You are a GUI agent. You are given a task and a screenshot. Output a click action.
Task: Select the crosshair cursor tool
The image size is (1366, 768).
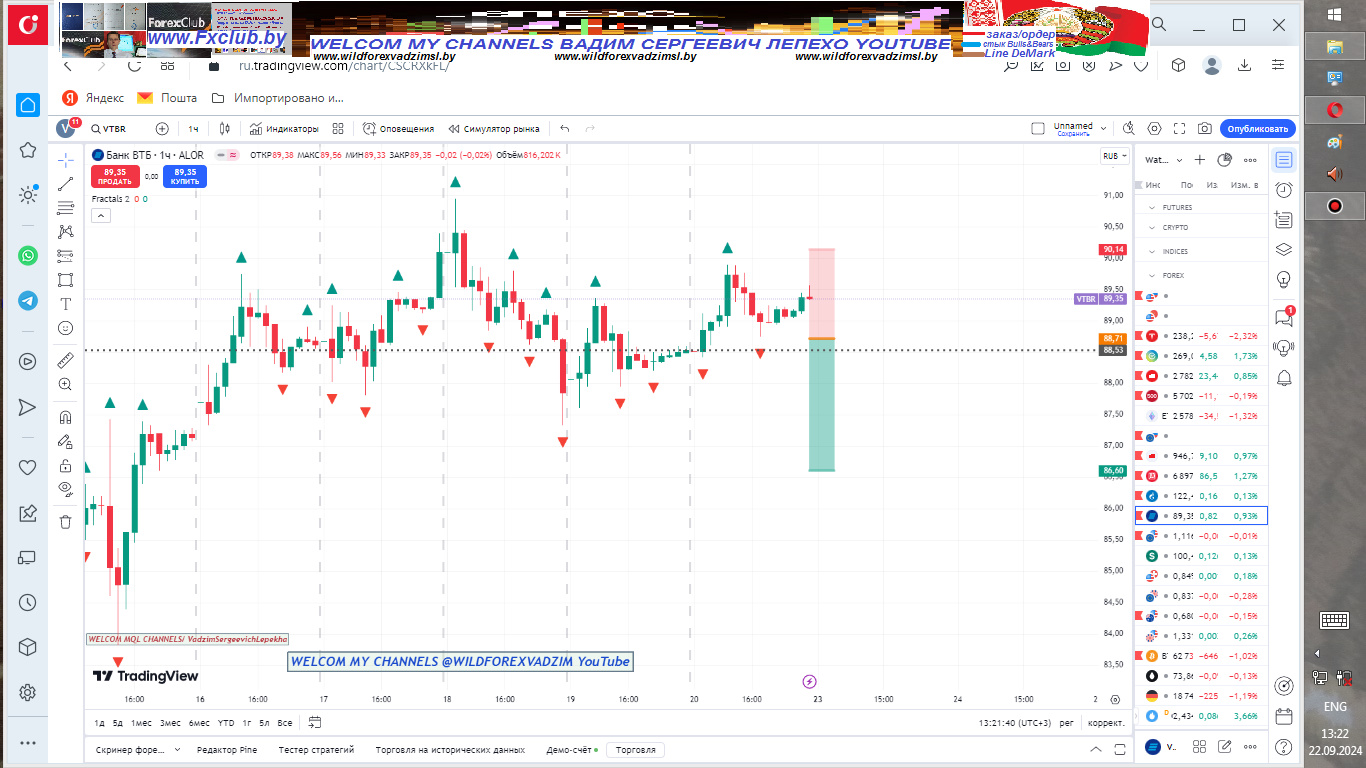coord(65,160)
